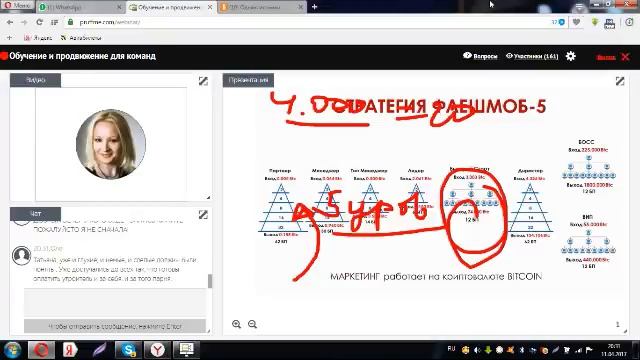640x360 pixels.
Task: Exit the webinar with the red X
Action: (625, 57)
